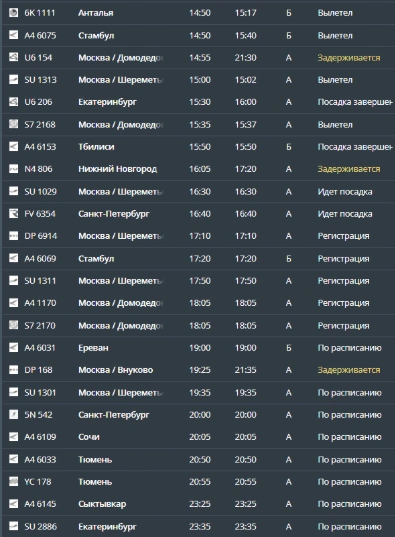Click the airline icon for flight 6K 1111
The image size is (395, 537).
click(13, 13)
